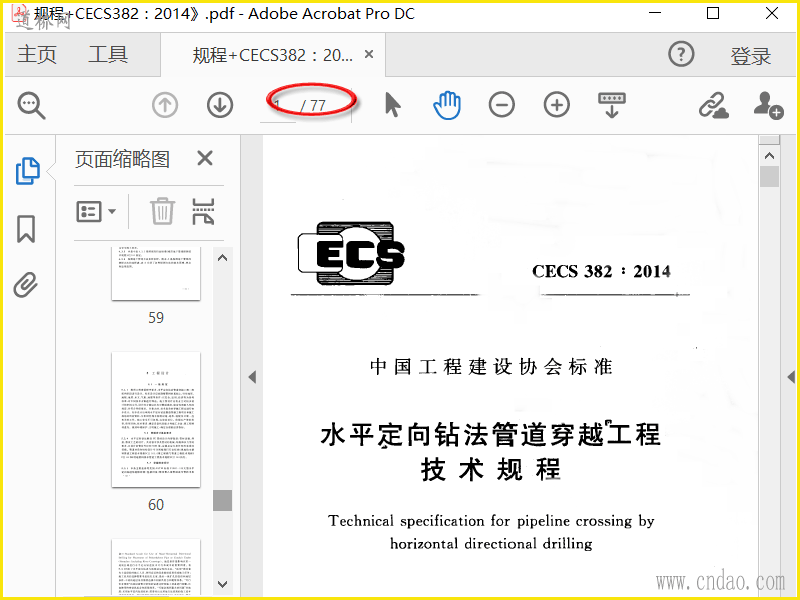This screenshot has width=800, height=600.
Task: Click the 页面缩略图 panel title
Action: point(122,159)
